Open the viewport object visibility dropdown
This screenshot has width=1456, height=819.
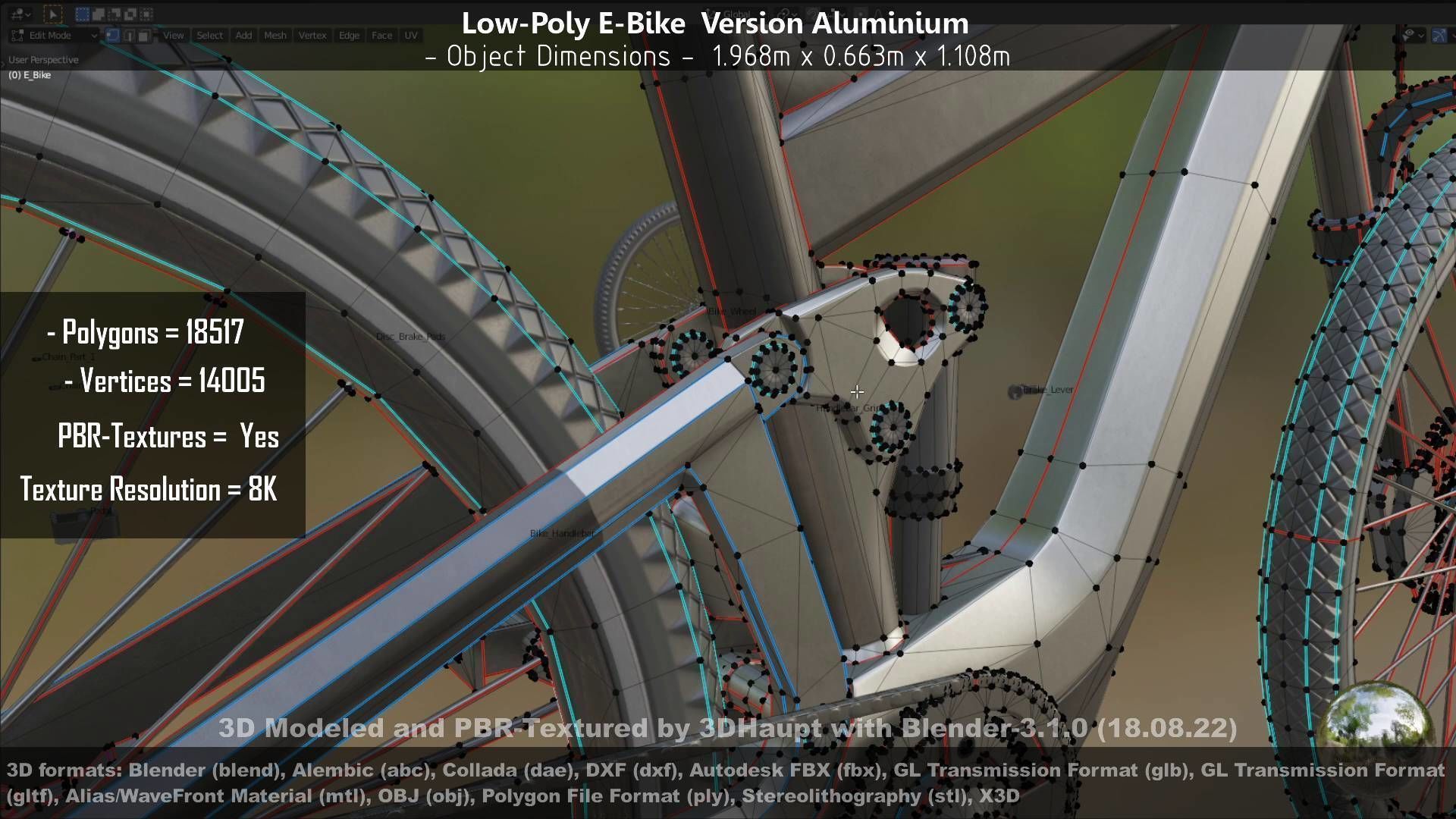(x=1412, y=36)
